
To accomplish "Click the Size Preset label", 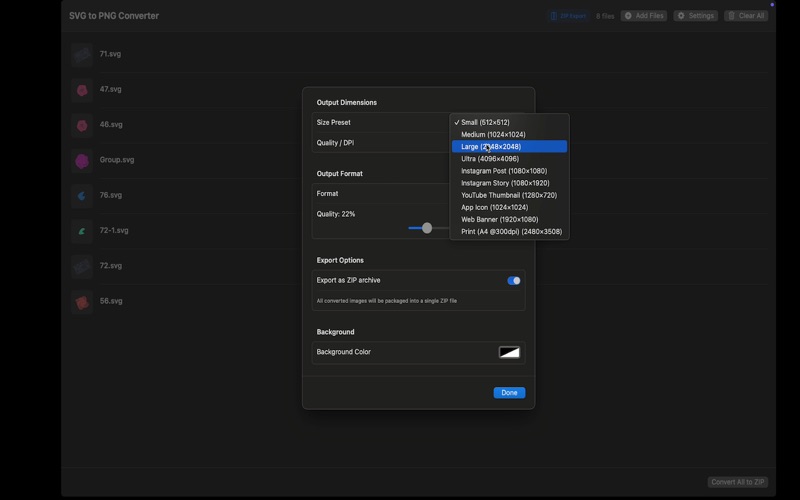I will tap(333, 122).
